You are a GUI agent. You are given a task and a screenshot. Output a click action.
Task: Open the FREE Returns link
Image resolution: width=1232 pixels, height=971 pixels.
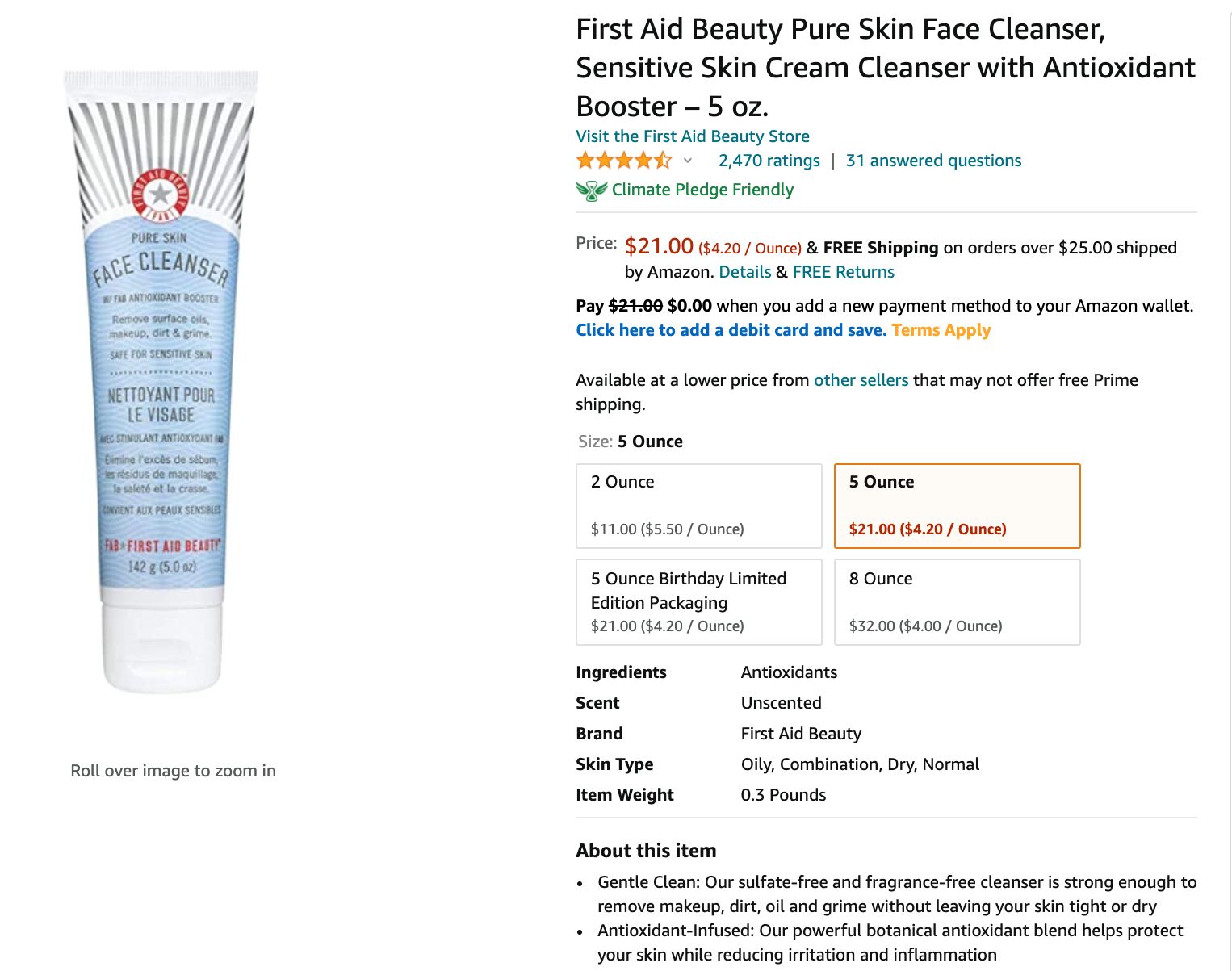click(x=843, y=272)
